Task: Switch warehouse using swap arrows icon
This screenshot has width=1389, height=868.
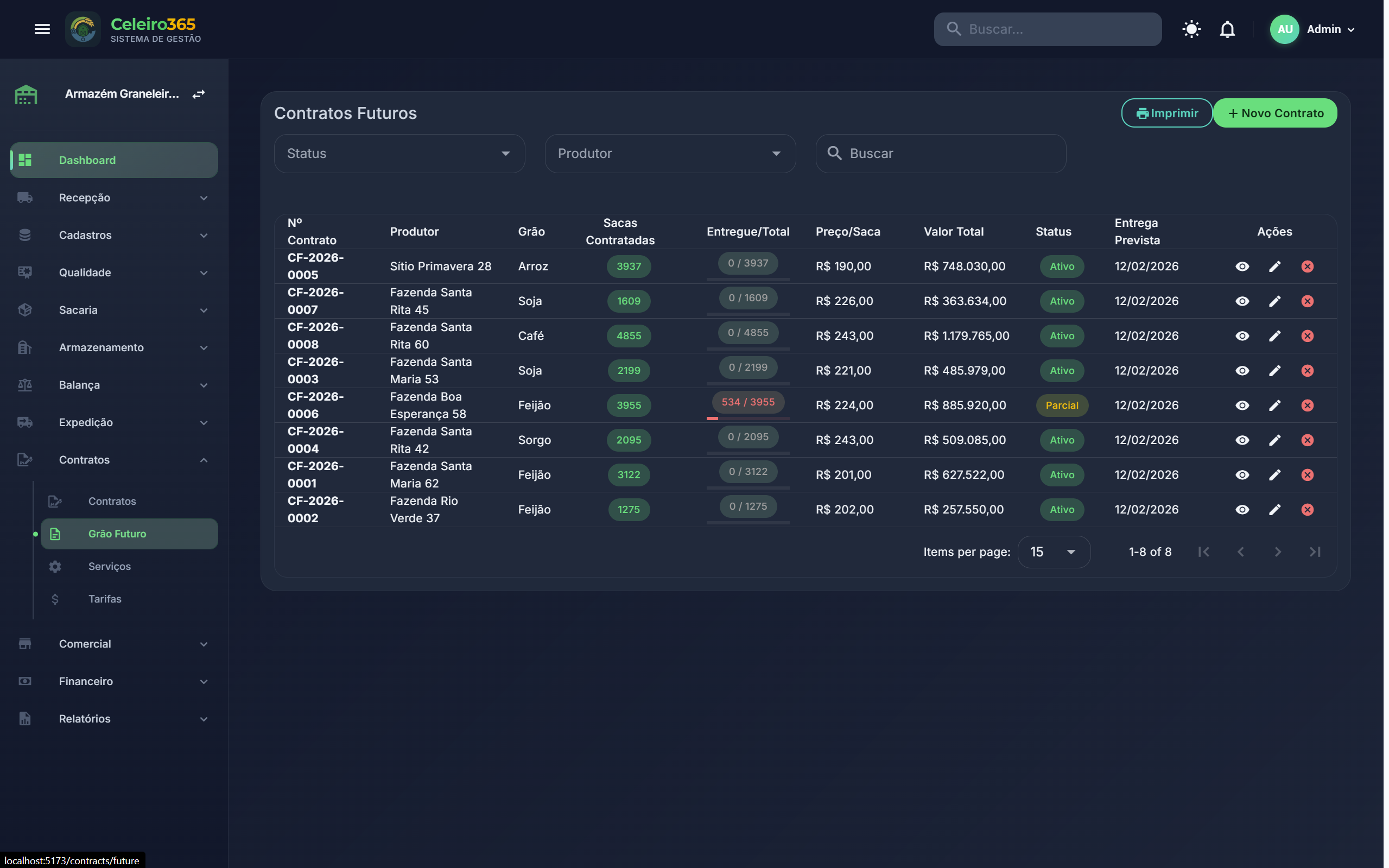Action: pyautogui.click(x=199, y=94)
